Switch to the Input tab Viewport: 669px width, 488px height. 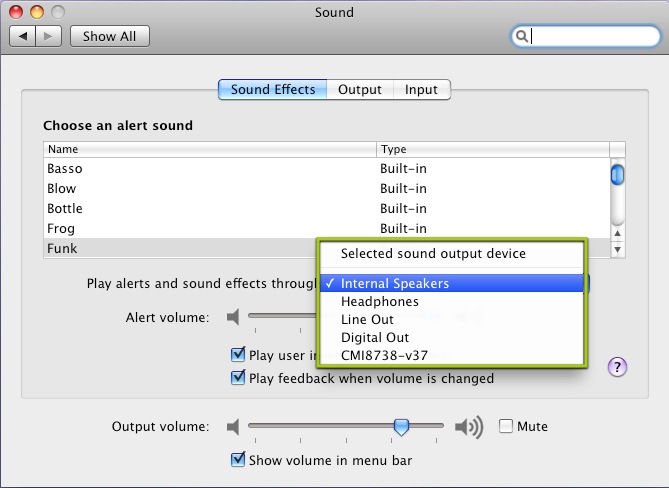coord(421,89)
